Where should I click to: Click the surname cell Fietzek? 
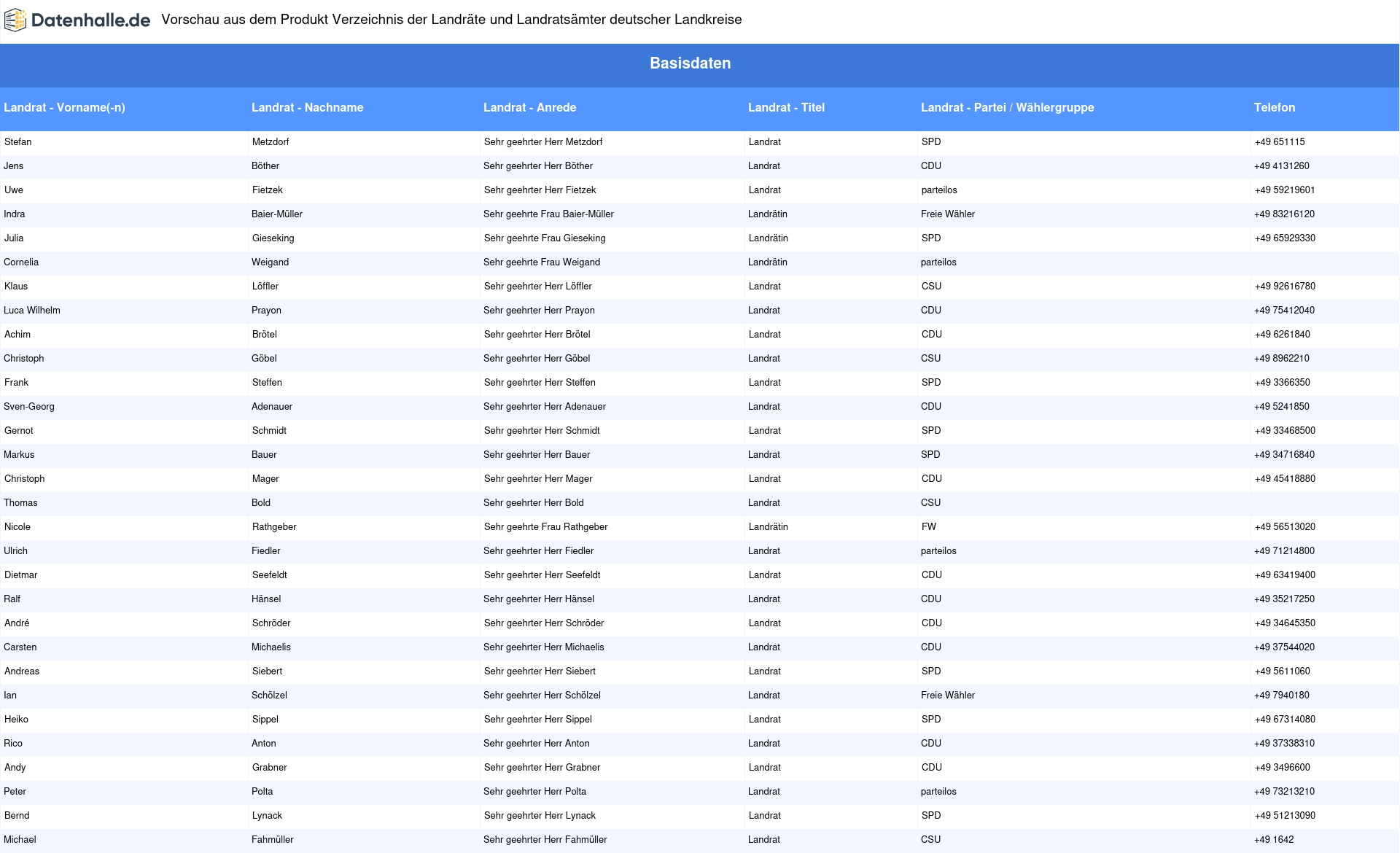[x=267, y=190]
